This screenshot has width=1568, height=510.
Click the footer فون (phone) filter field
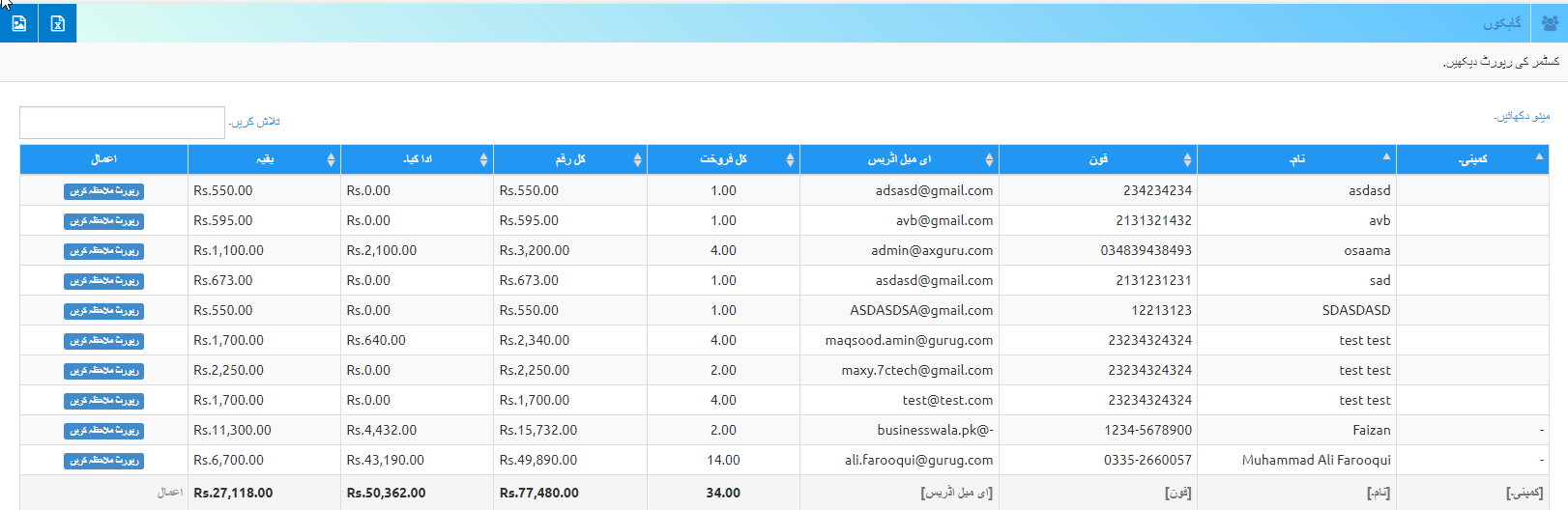[1177, 493]
